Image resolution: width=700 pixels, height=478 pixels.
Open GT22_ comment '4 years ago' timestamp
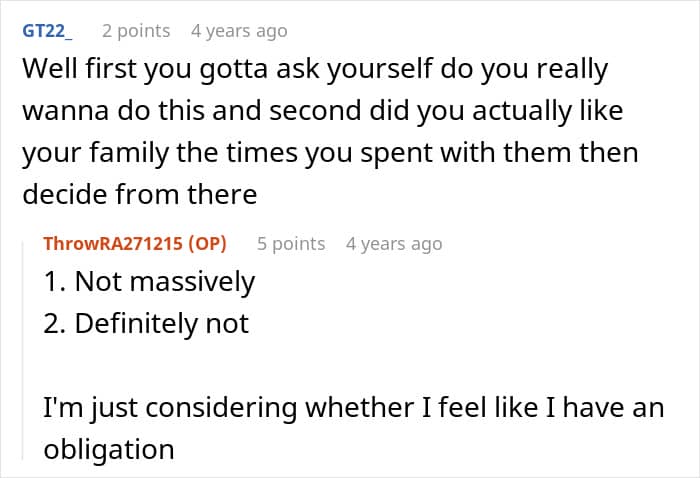[239, 31]
